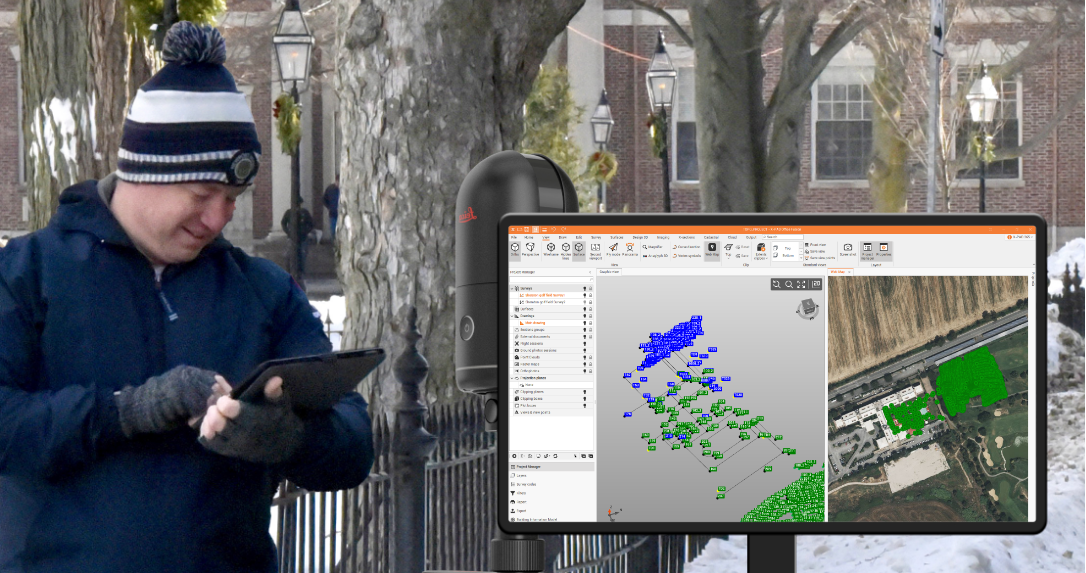The height and width of the screenshot is (573, 1086).
Task: Click the zoom extents icon in graphic view
Action: click(x=802, y=285)
